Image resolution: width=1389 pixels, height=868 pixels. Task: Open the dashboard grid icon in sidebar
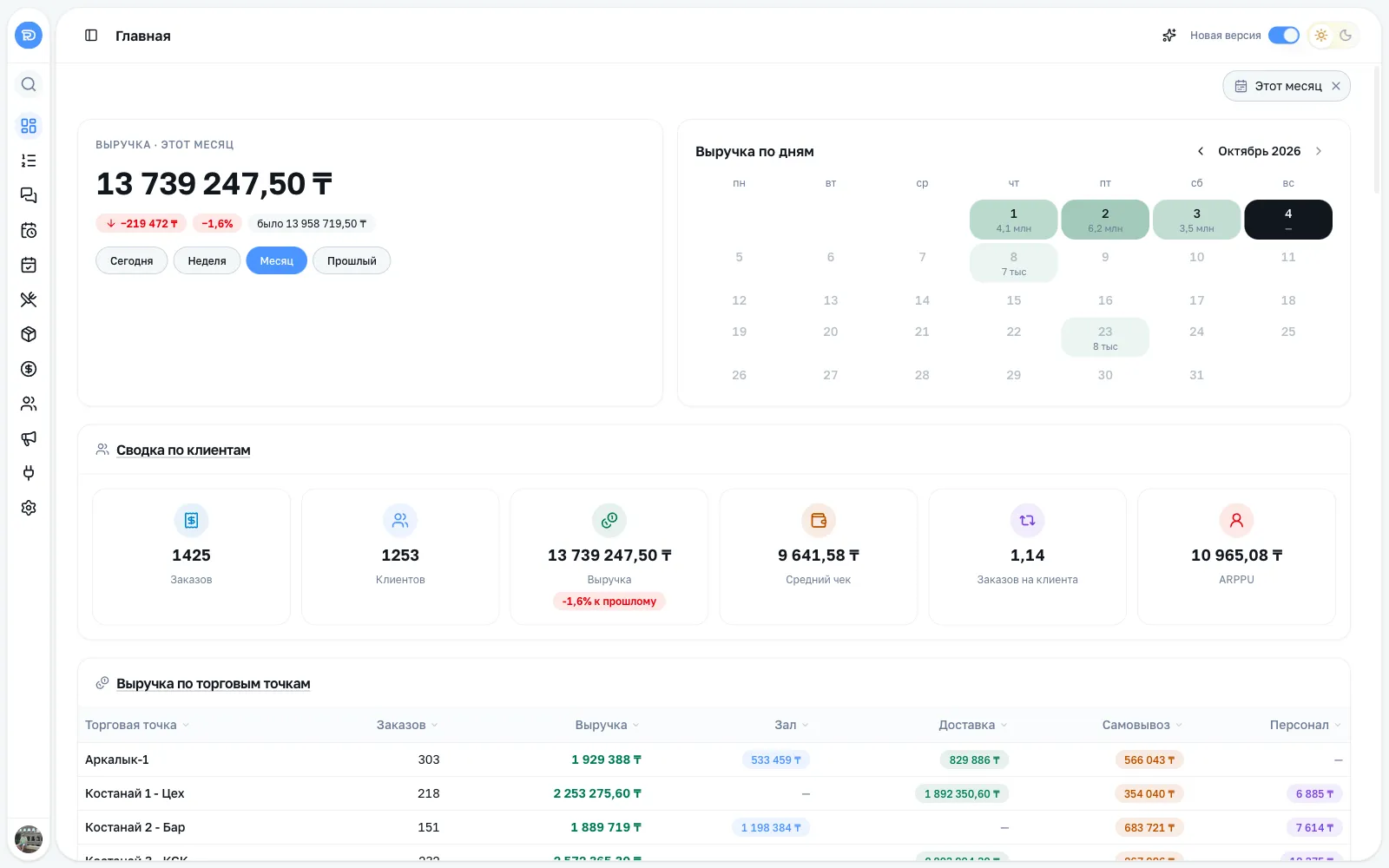click(x=29, y=126)
